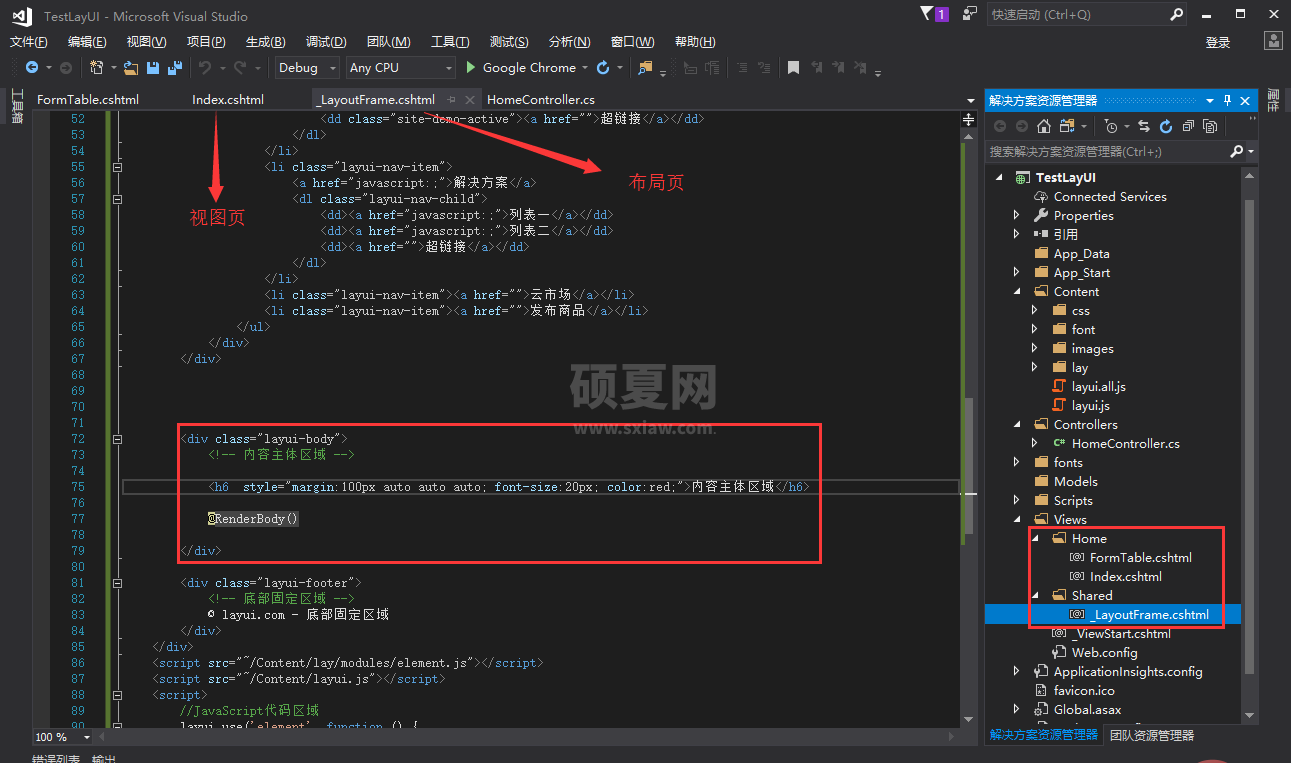1291x763 pixels.
Task: Click the Save All toolbar icon
Action: pos(175,68)
